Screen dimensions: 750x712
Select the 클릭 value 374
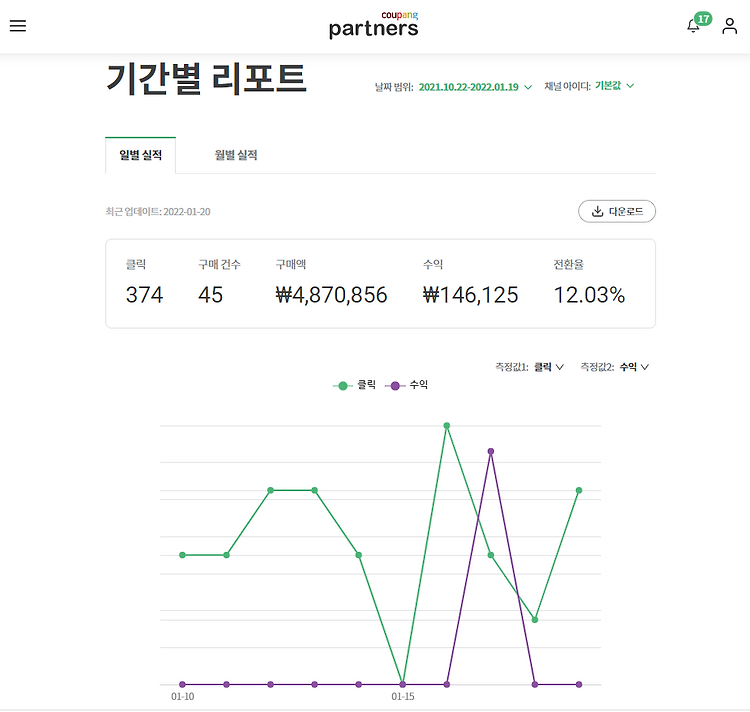144,295
